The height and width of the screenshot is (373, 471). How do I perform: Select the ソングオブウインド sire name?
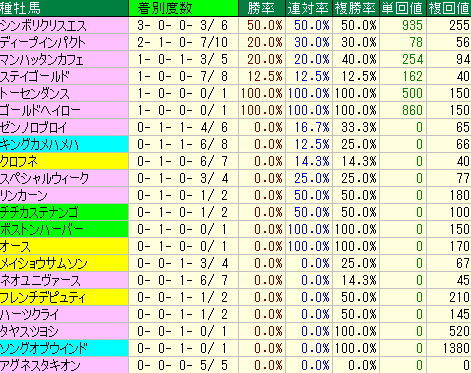tap(44, 348)
